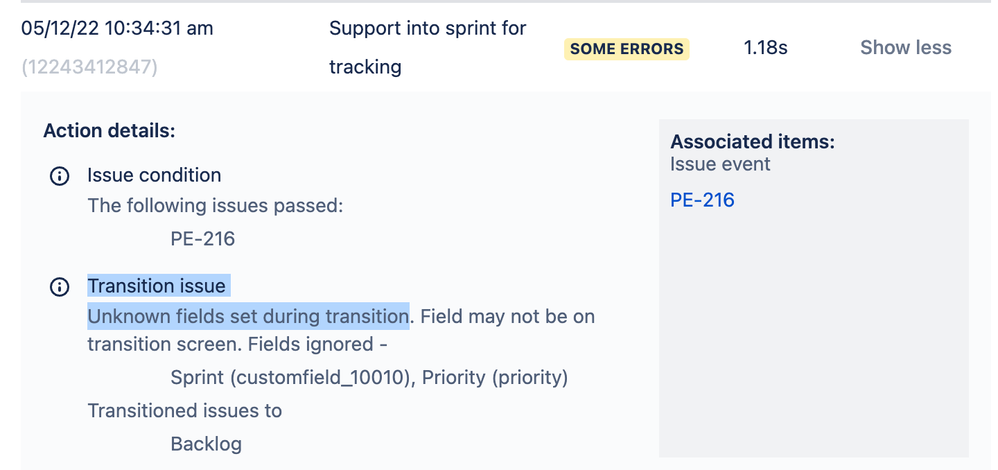Click the 1.18s duration value
This screenshot has height=470, width=998.
tap(766, 47)
